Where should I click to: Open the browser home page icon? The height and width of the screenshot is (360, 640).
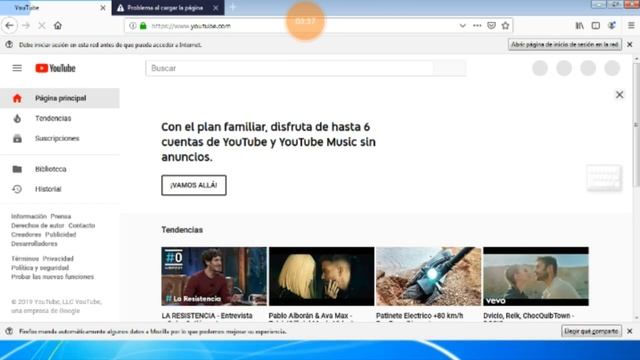(x=58, y=26)
